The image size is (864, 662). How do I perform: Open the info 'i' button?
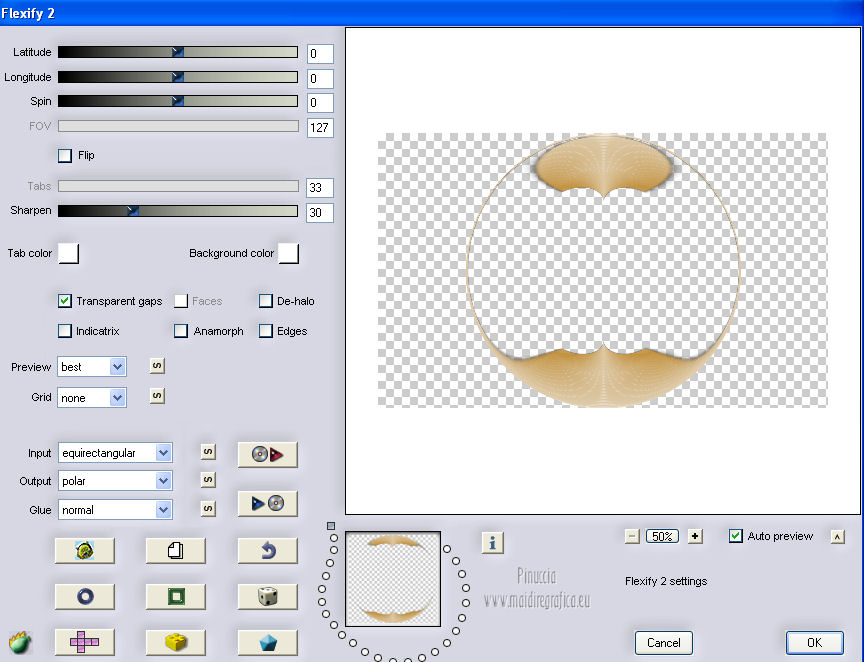pos(493,543)
